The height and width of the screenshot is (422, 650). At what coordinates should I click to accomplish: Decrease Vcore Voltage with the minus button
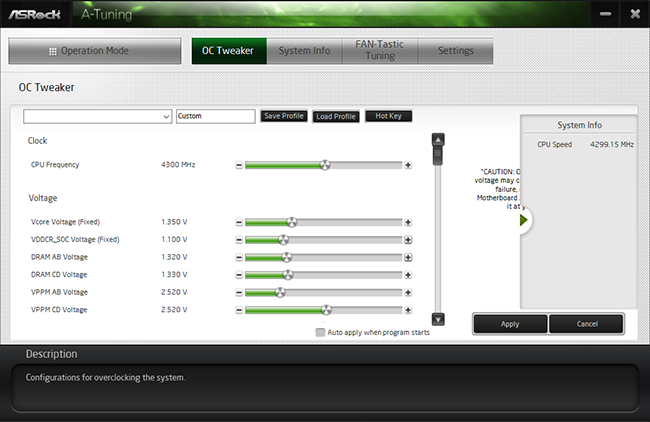[x=239, y=223]
